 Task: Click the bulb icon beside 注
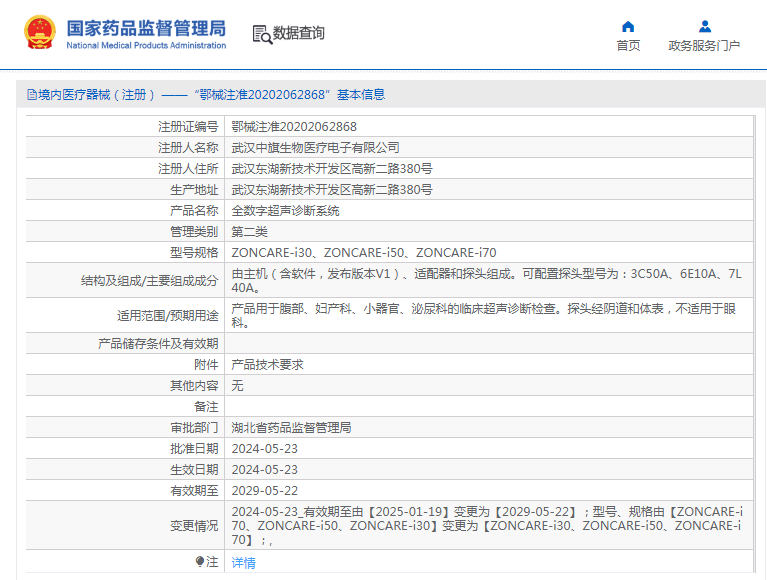(200, 562)
